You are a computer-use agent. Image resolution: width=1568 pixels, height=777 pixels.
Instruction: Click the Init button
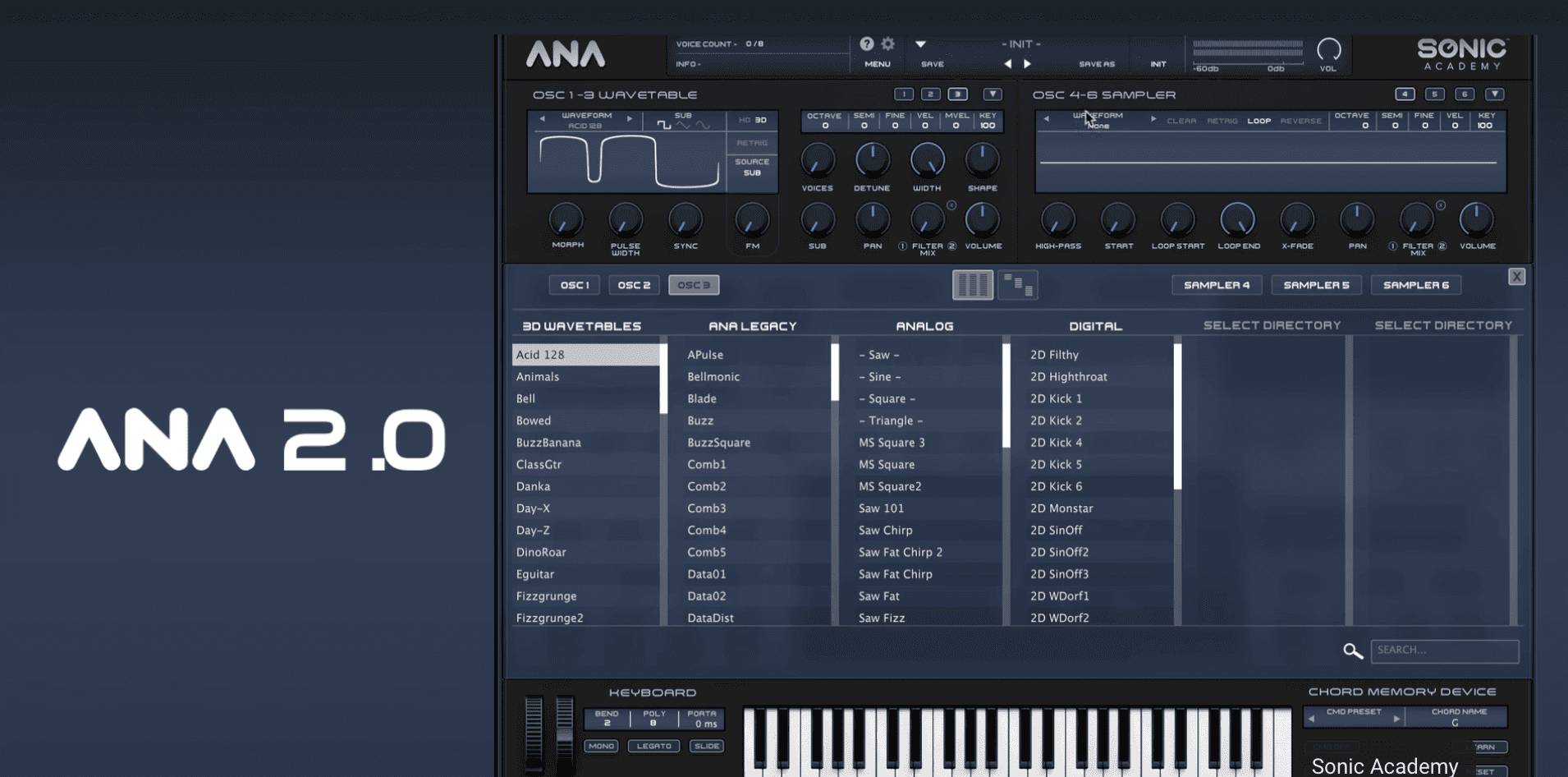(1158, 64)
